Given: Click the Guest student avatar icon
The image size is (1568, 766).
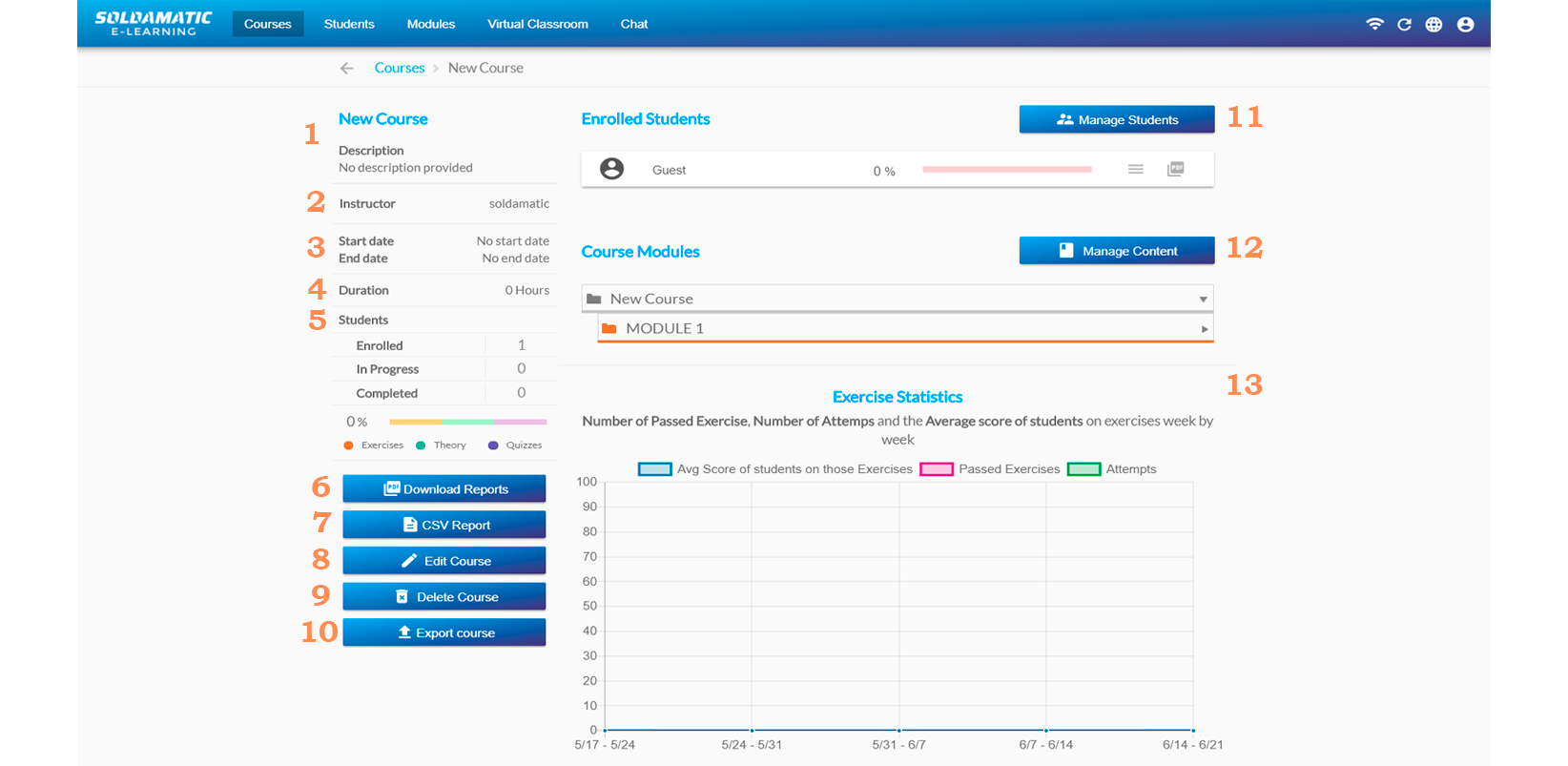Looking at the screenshot, I should (x=611, y=169).
